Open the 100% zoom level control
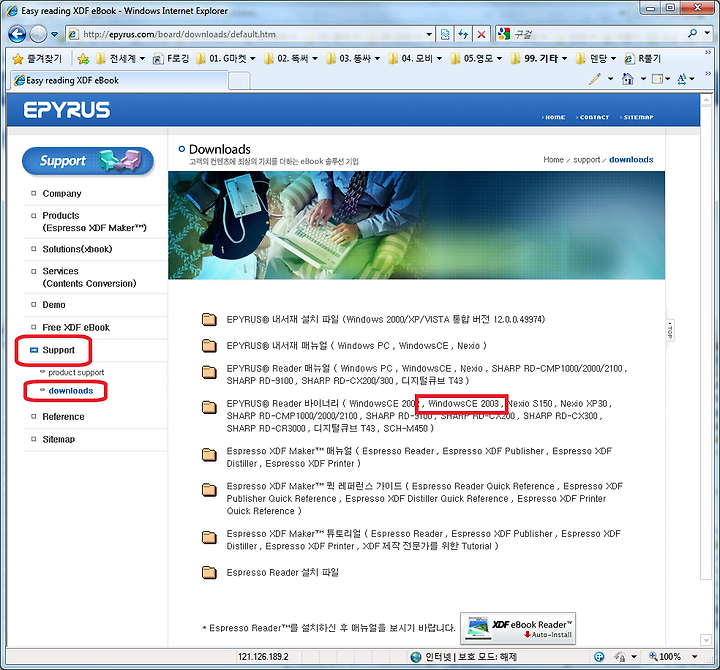Viewport: 720px width, 670px height. pyautogui.click(x=673, y=657)
